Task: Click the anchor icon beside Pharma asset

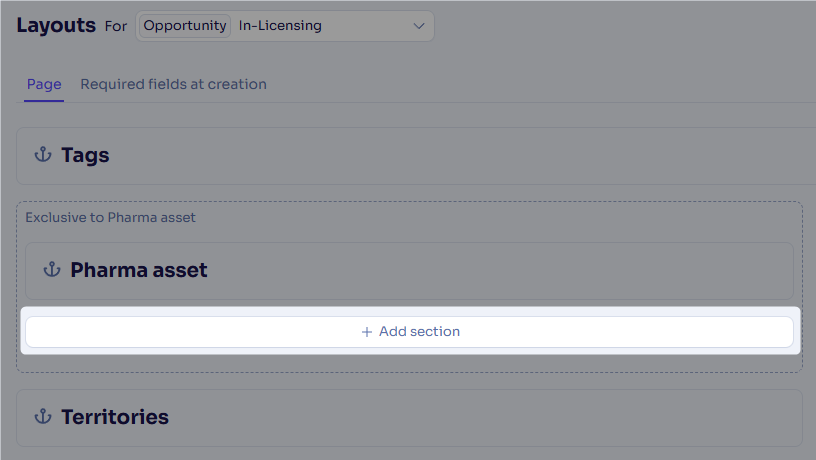Action: (x=52, y=270)
